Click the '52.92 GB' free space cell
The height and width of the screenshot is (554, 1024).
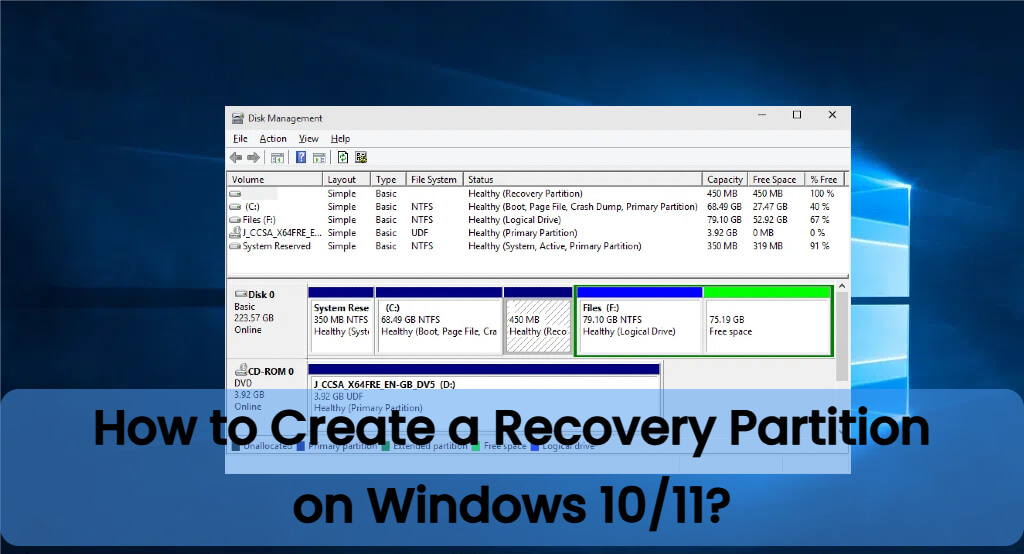point(770,220)
